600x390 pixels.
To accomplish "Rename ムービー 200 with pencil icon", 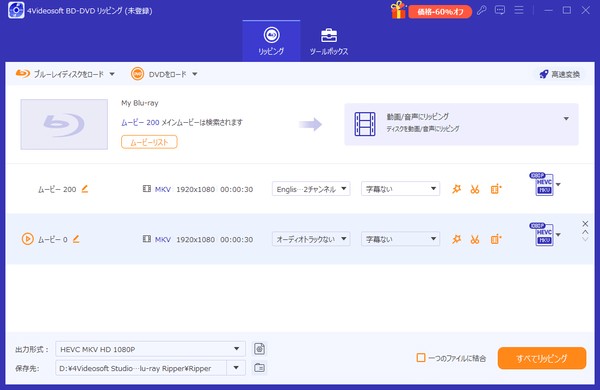I will coord(85,189).
